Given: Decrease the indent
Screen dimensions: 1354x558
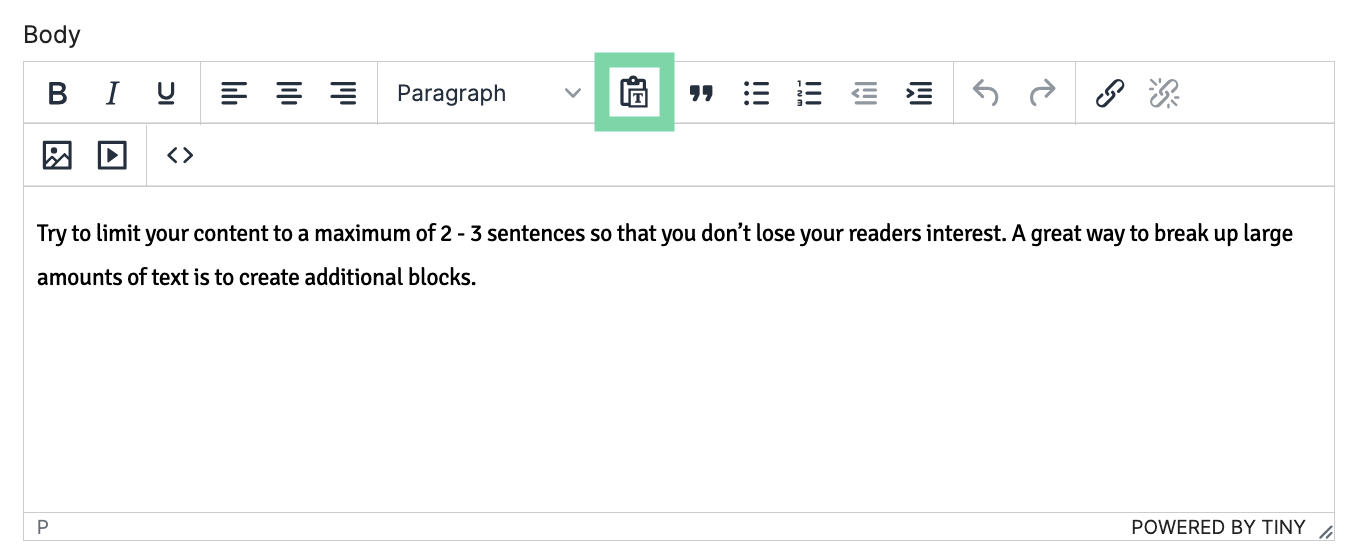Looking at the screenshot, I should pyautogui.click(x=864, y=94).
